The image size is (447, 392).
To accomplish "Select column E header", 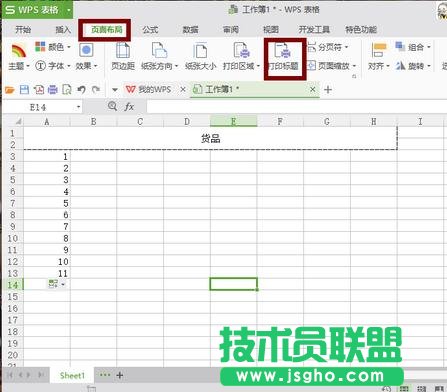I will 233,121.
